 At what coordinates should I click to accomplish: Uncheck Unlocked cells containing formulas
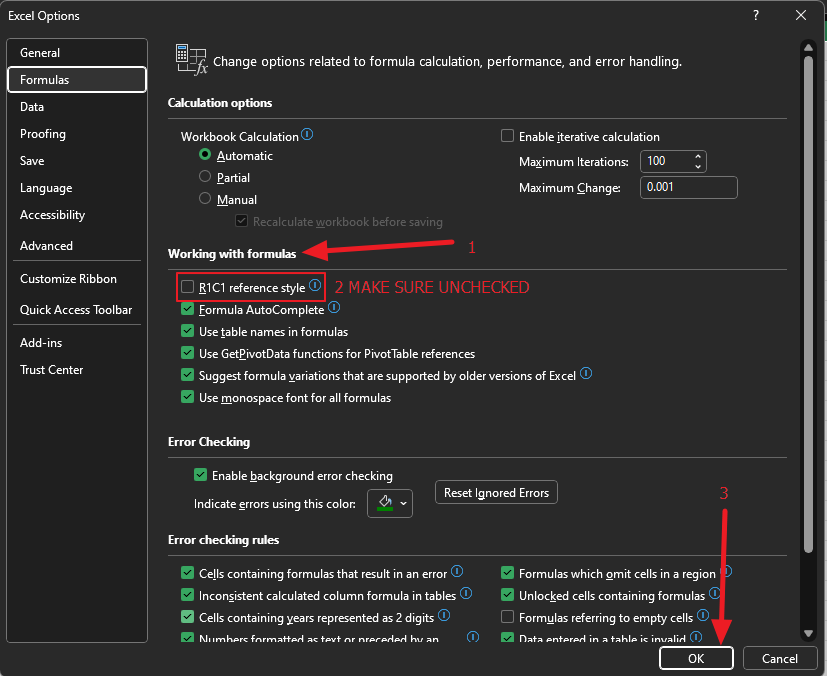[x=507, y=595]
